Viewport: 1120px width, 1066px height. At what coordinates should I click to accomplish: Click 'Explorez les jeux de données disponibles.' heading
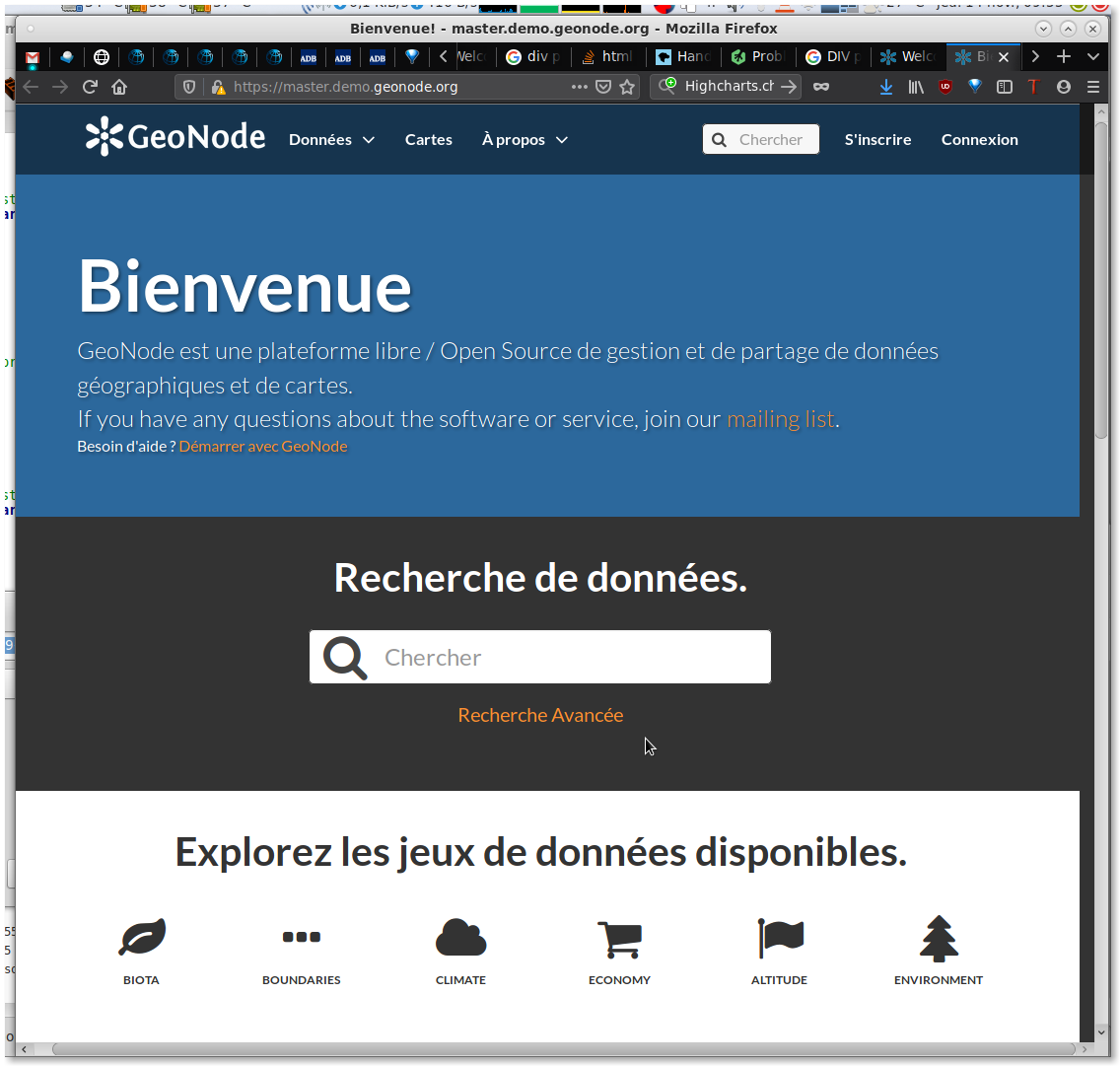(540, 852)
